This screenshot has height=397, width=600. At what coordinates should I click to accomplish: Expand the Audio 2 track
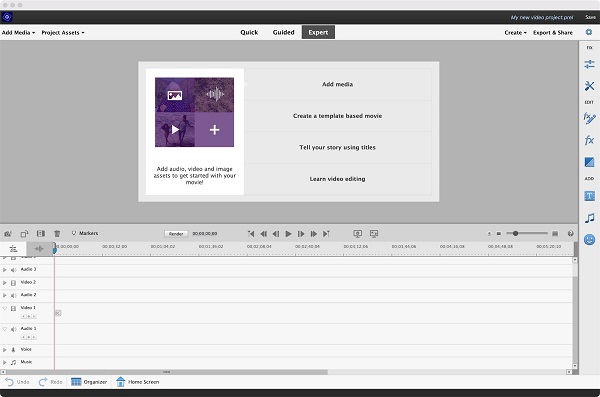[x=5, y=296]
